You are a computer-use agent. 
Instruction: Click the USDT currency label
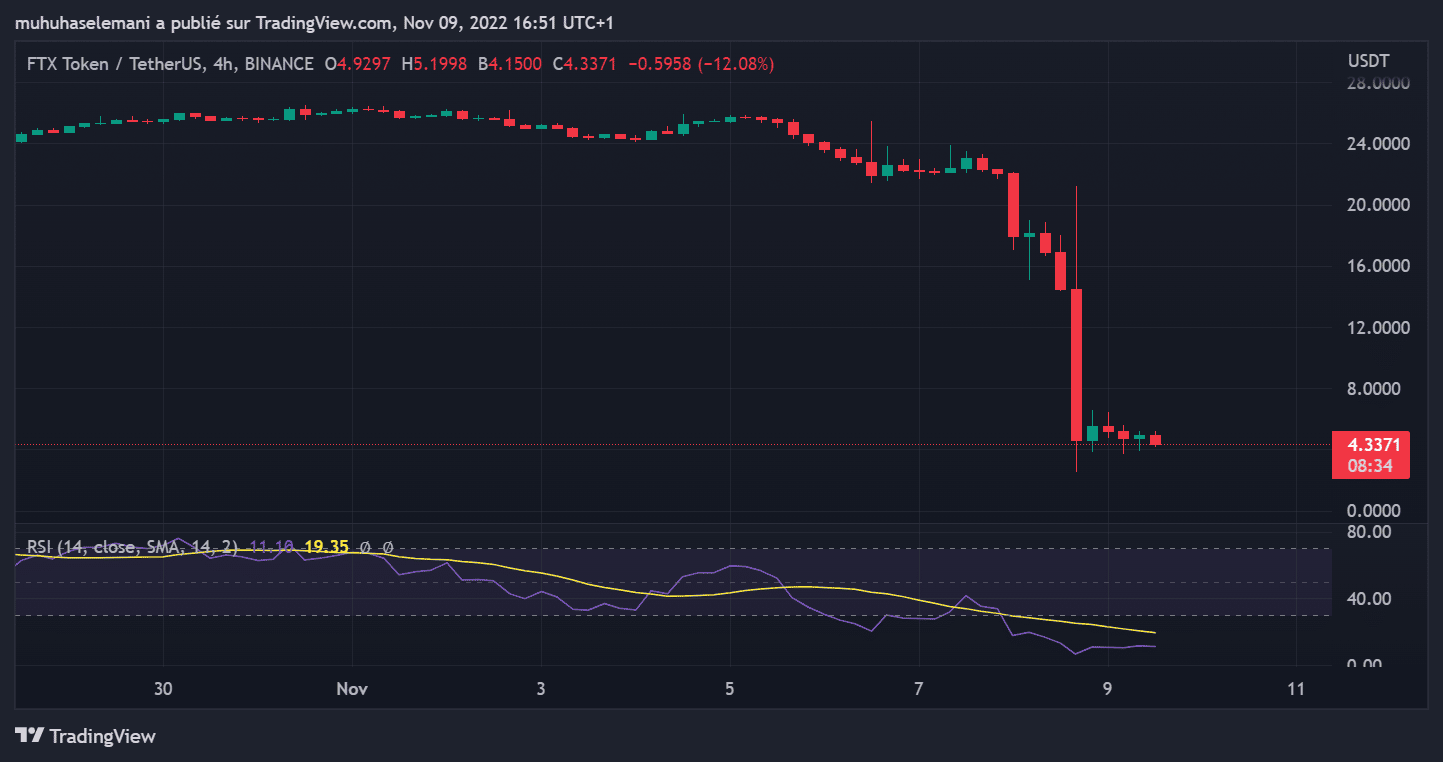tap(1368, 61)
